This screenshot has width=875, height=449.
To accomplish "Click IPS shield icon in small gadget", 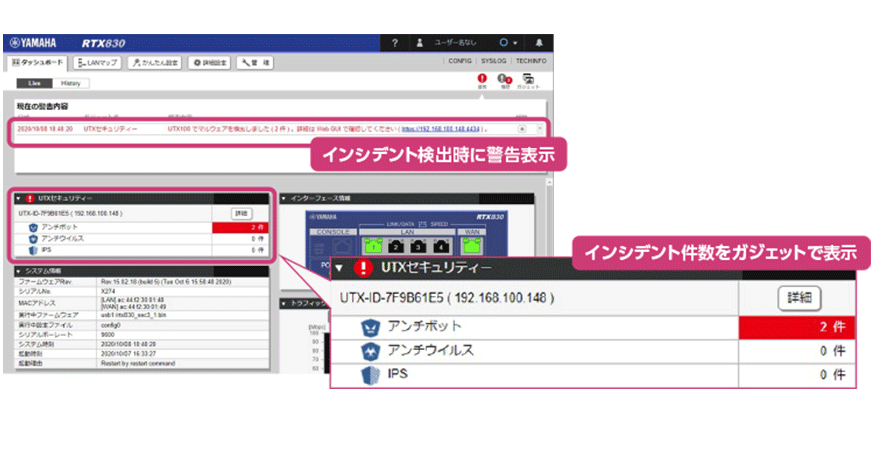I will coord(33,250).
